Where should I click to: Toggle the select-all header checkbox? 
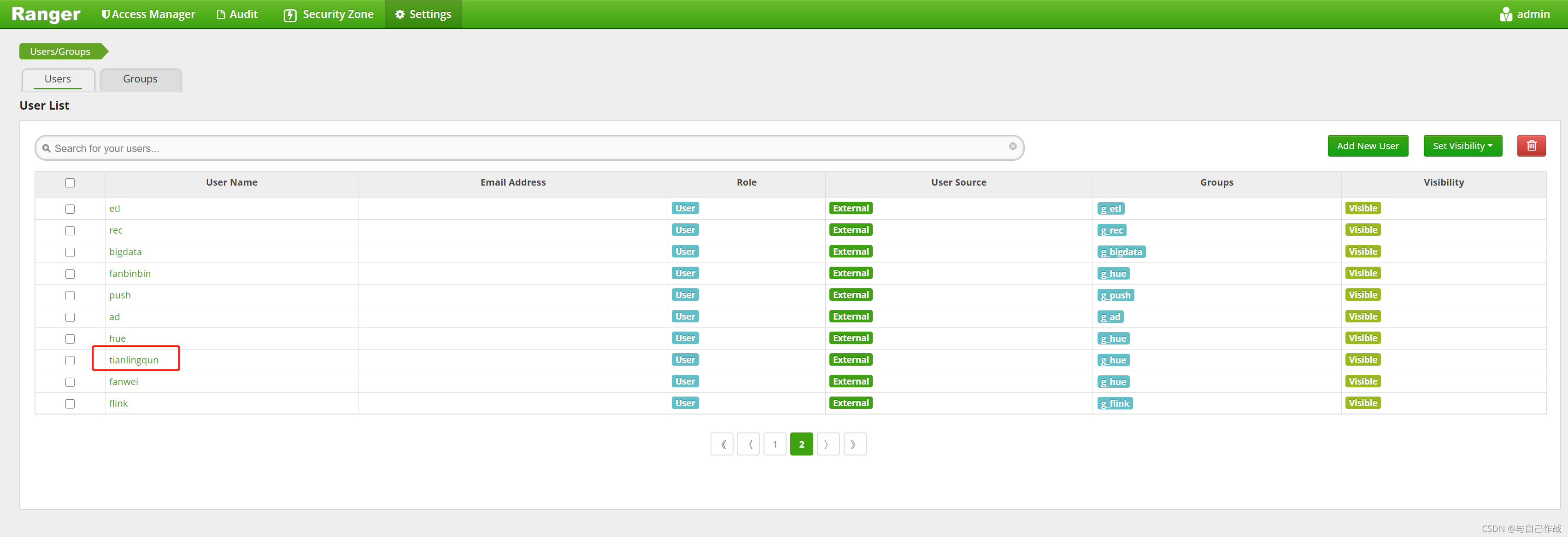coord(70,182)
